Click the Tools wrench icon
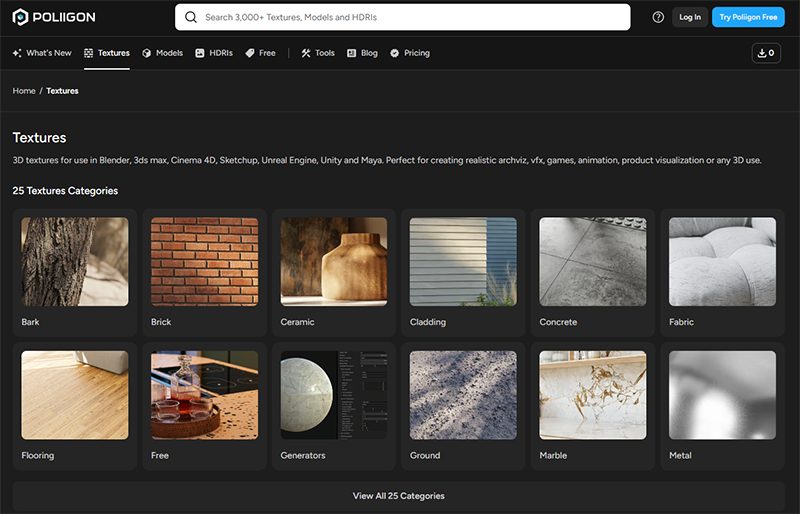Screen dimensions: 800x514 coord(306,53)
